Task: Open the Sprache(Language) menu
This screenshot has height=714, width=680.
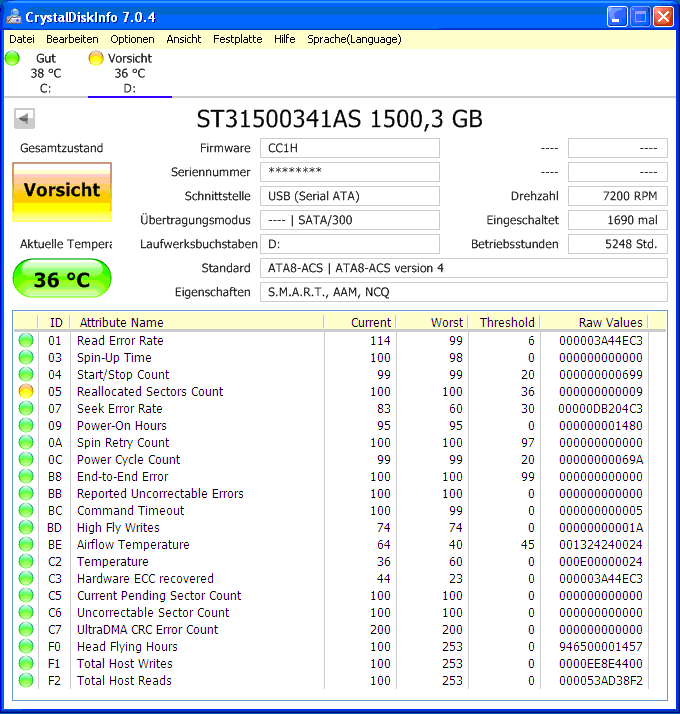Action: point(354,39)
